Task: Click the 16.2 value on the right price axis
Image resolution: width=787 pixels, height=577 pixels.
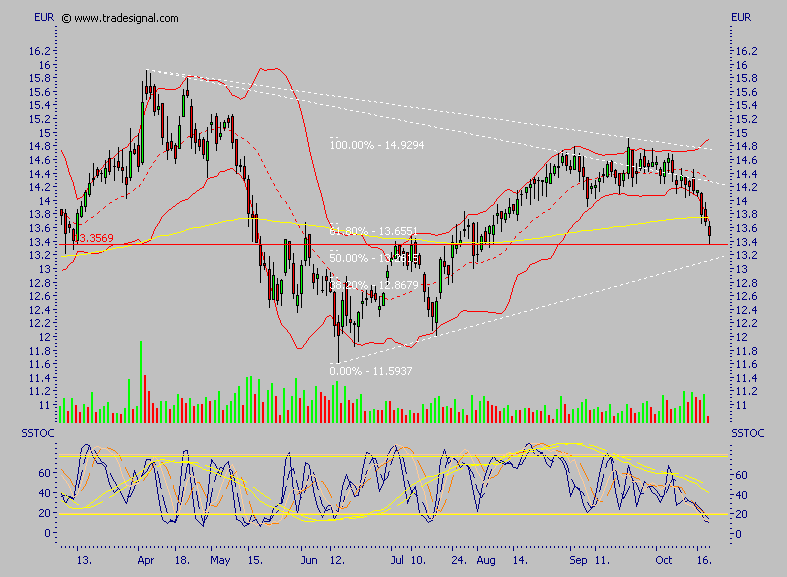Action: [x=745, y=51]
